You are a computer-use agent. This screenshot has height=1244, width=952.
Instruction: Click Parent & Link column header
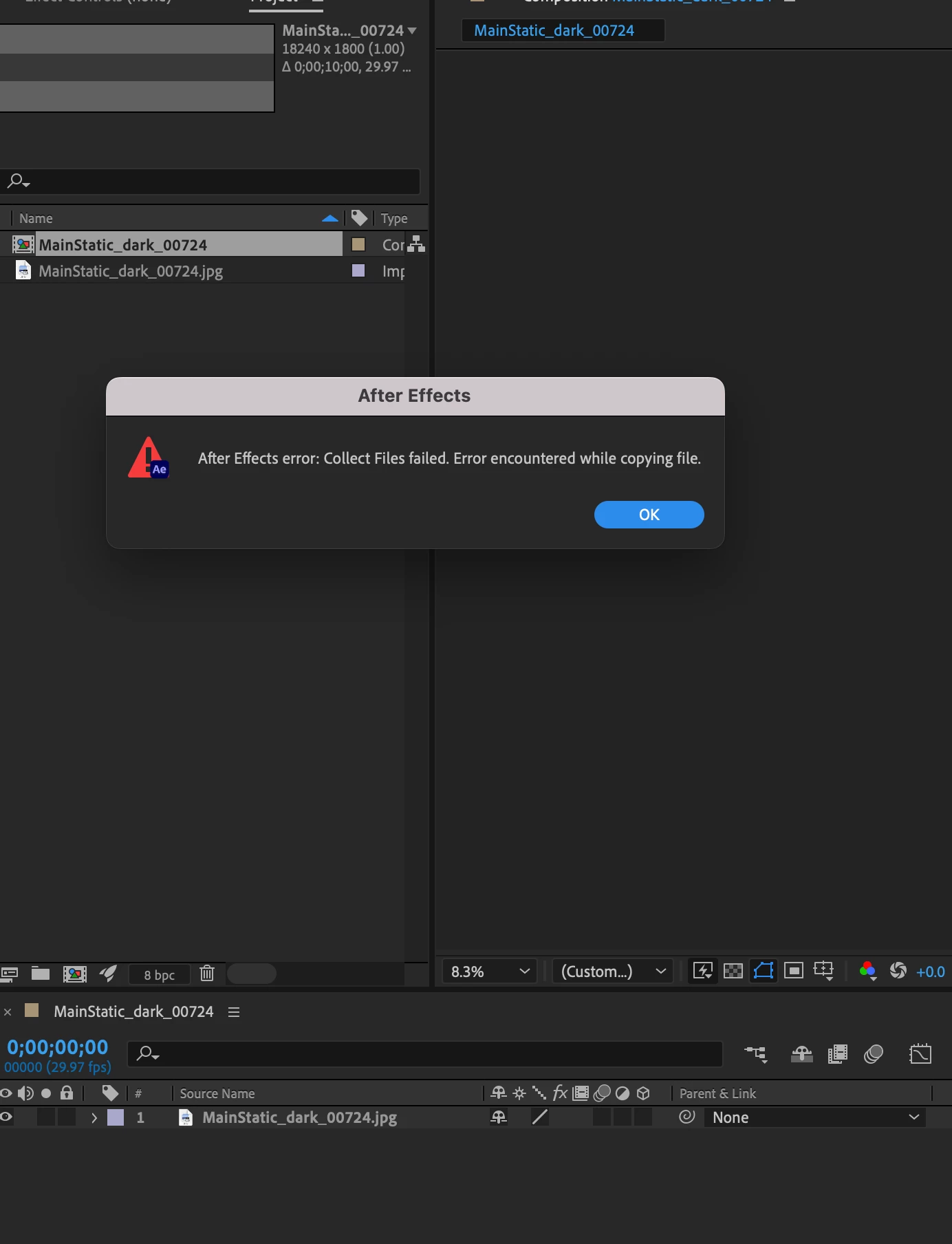tap(717, 1093)
